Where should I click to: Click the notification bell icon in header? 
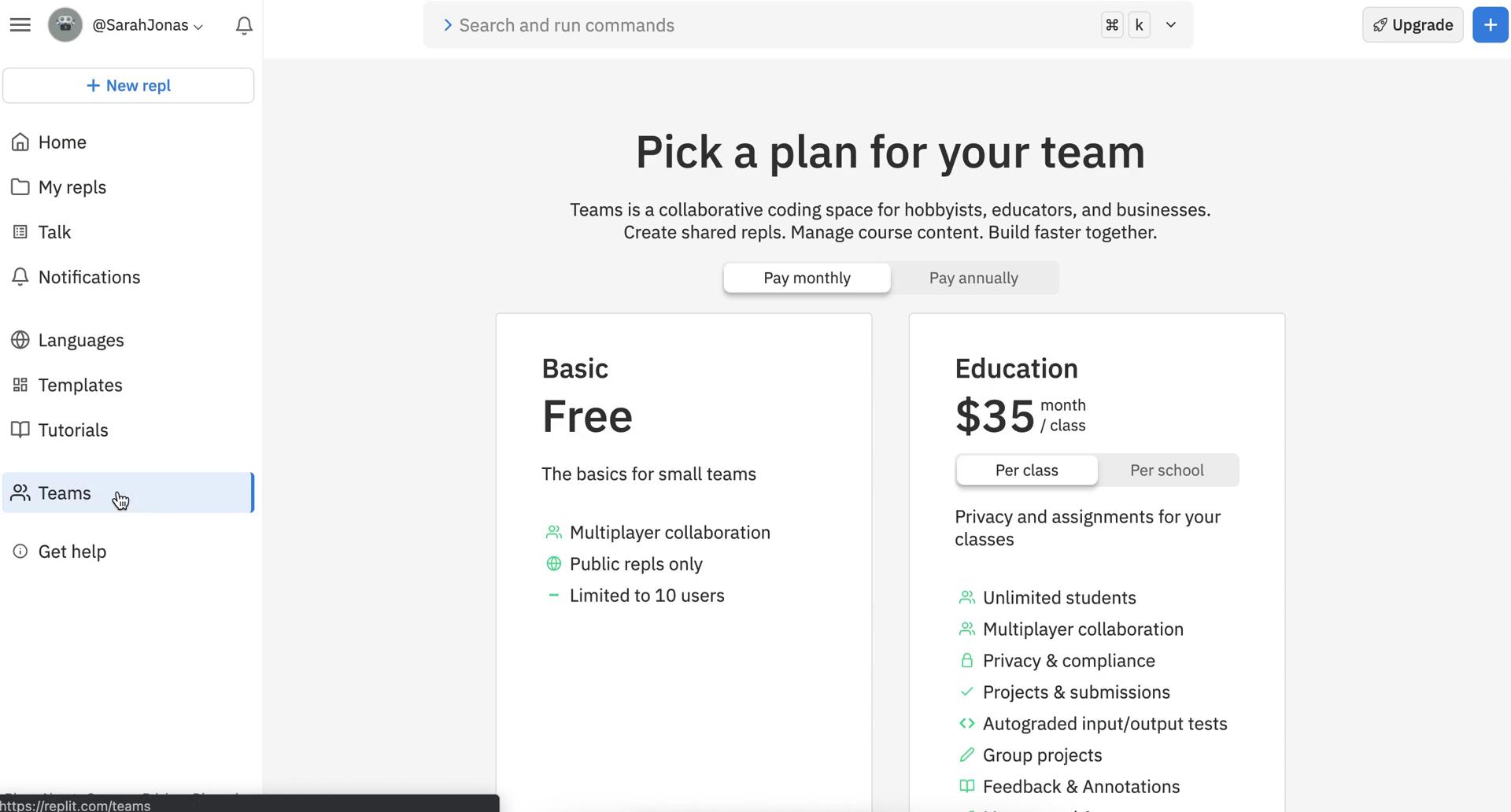[x=244, y=26]
